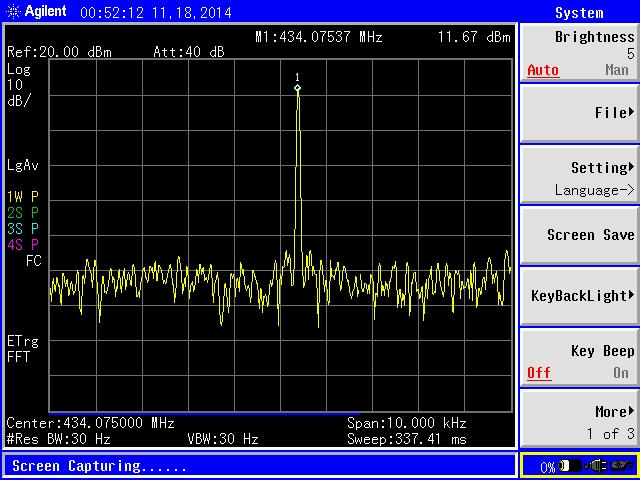Toggle Key Beep Off/On softkey
Image resolution: width=640 pixels, height=480 pixels.
tap(579, 361)
